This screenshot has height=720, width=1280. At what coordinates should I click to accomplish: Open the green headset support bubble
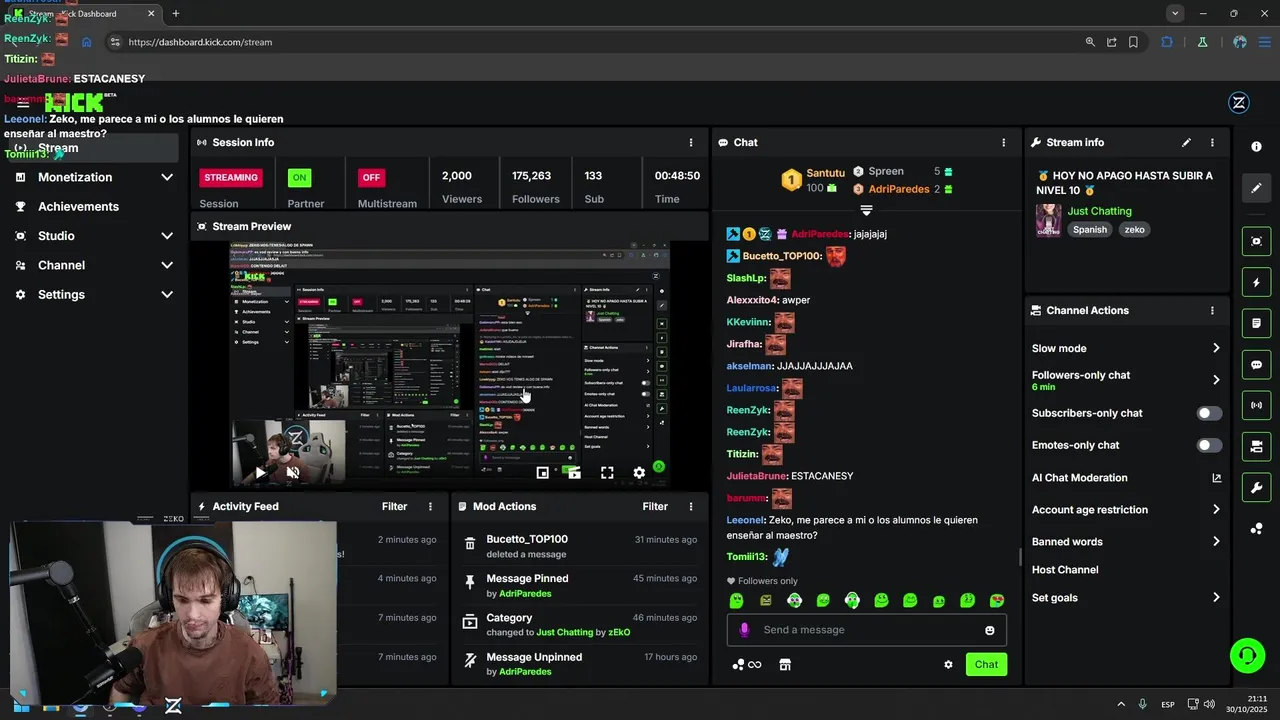[1247, 656]
